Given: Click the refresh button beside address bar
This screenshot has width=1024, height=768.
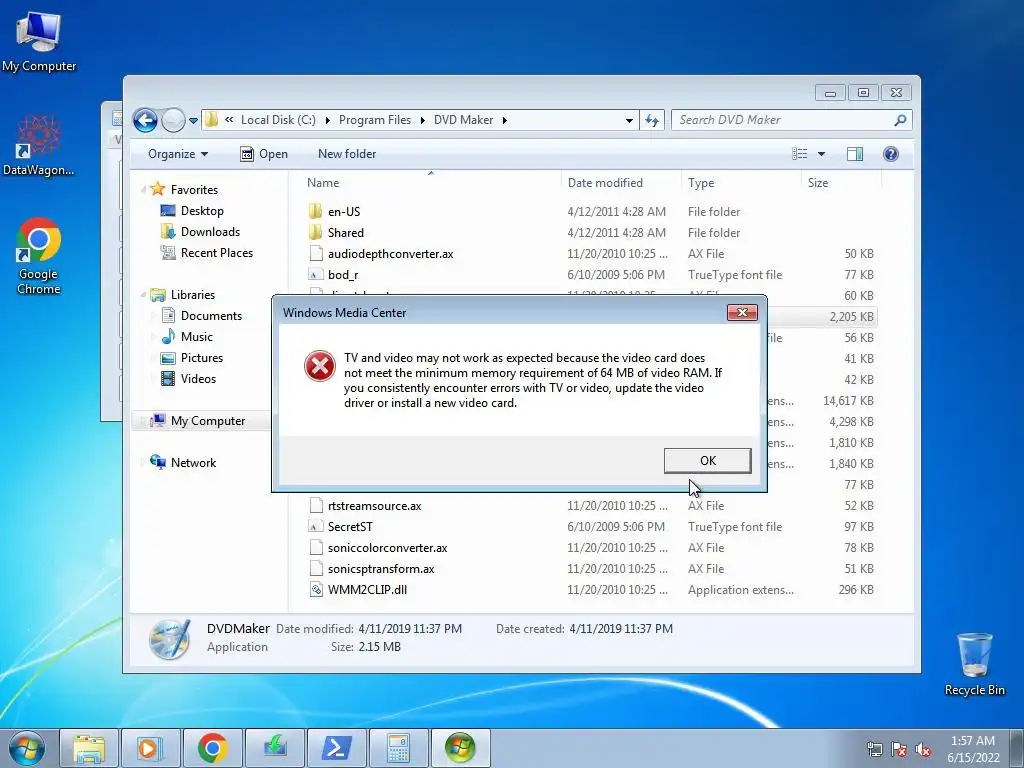Looking at the screenshot, I should click(x=652, y=120).
